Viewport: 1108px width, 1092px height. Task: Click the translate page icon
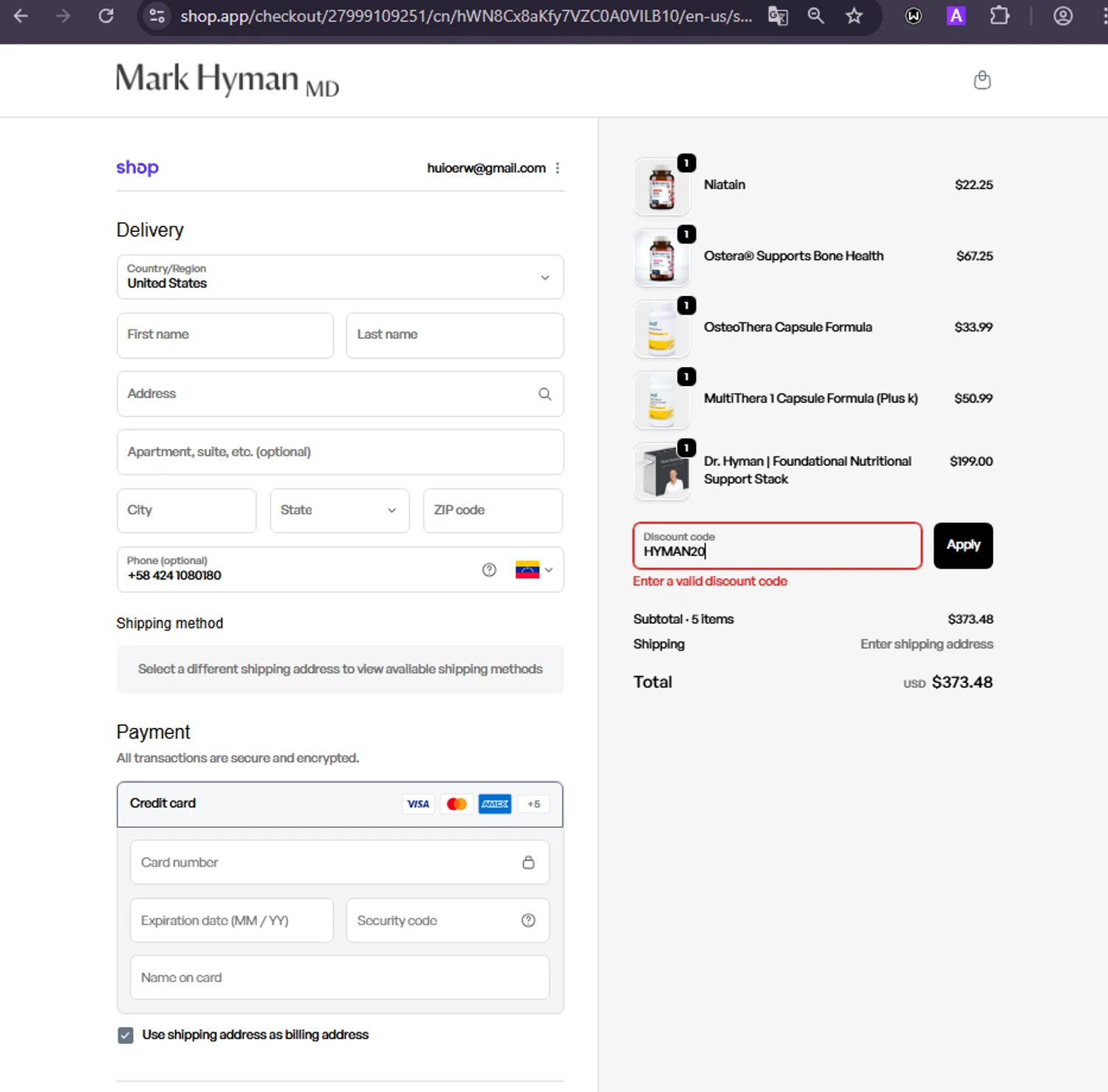pyautogui.click(x=778, y=16)
